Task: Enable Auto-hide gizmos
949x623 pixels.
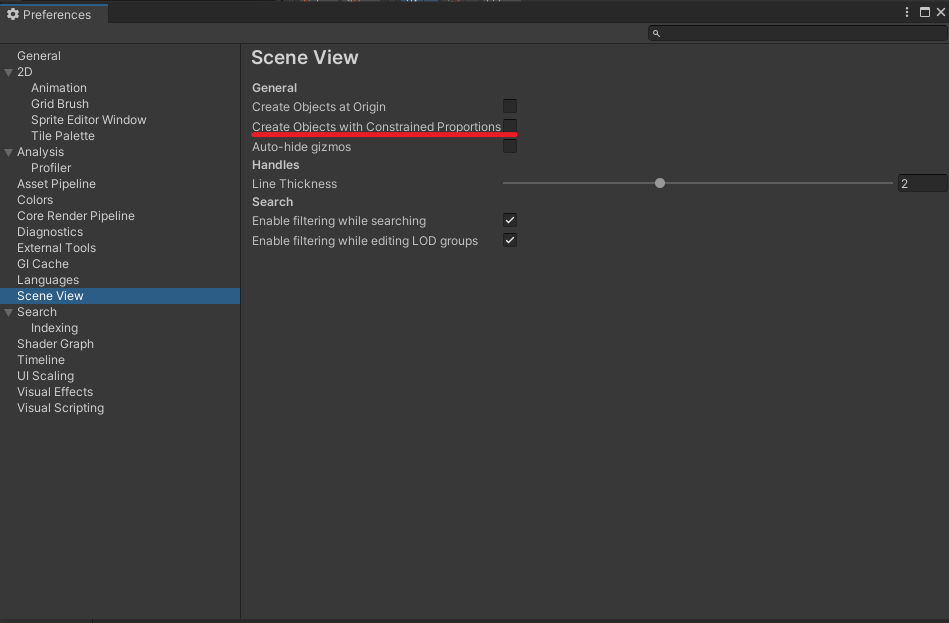Action: [510, 145]
